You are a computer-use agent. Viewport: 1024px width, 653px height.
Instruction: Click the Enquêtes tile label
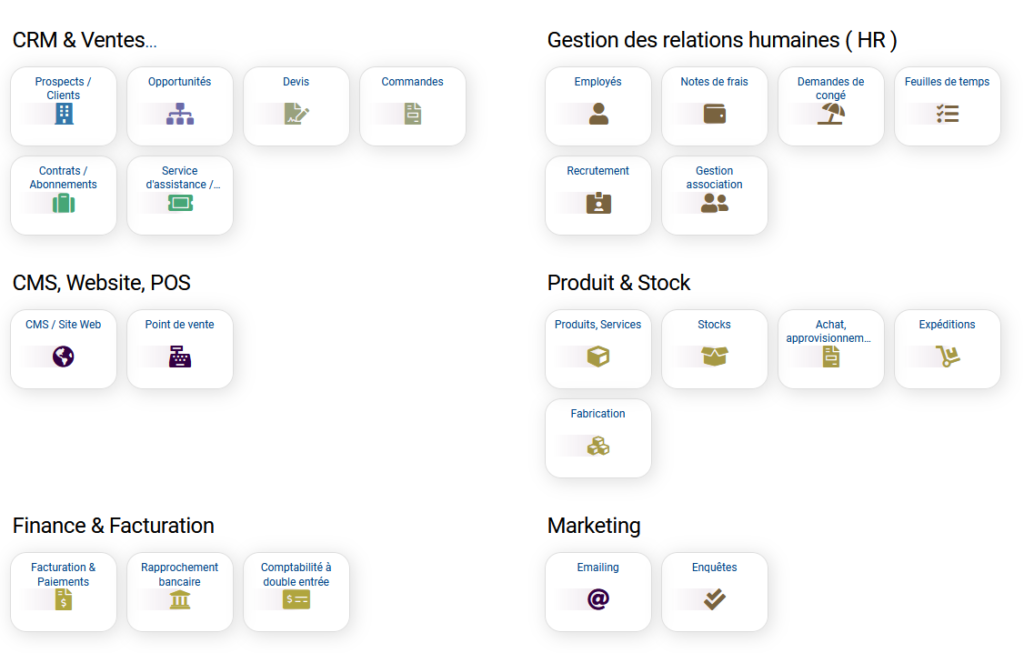coord(714,567)
